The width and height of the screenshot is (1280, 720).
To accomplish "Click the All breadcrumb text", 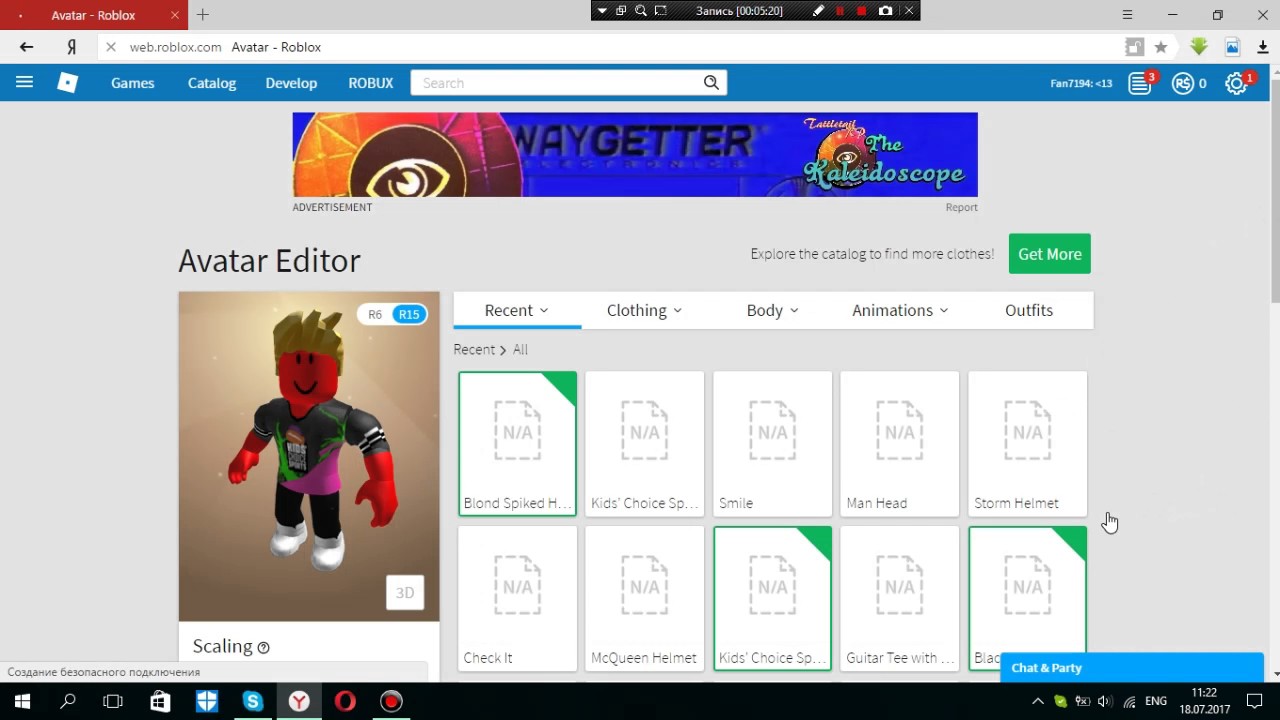I will [520, 349].
